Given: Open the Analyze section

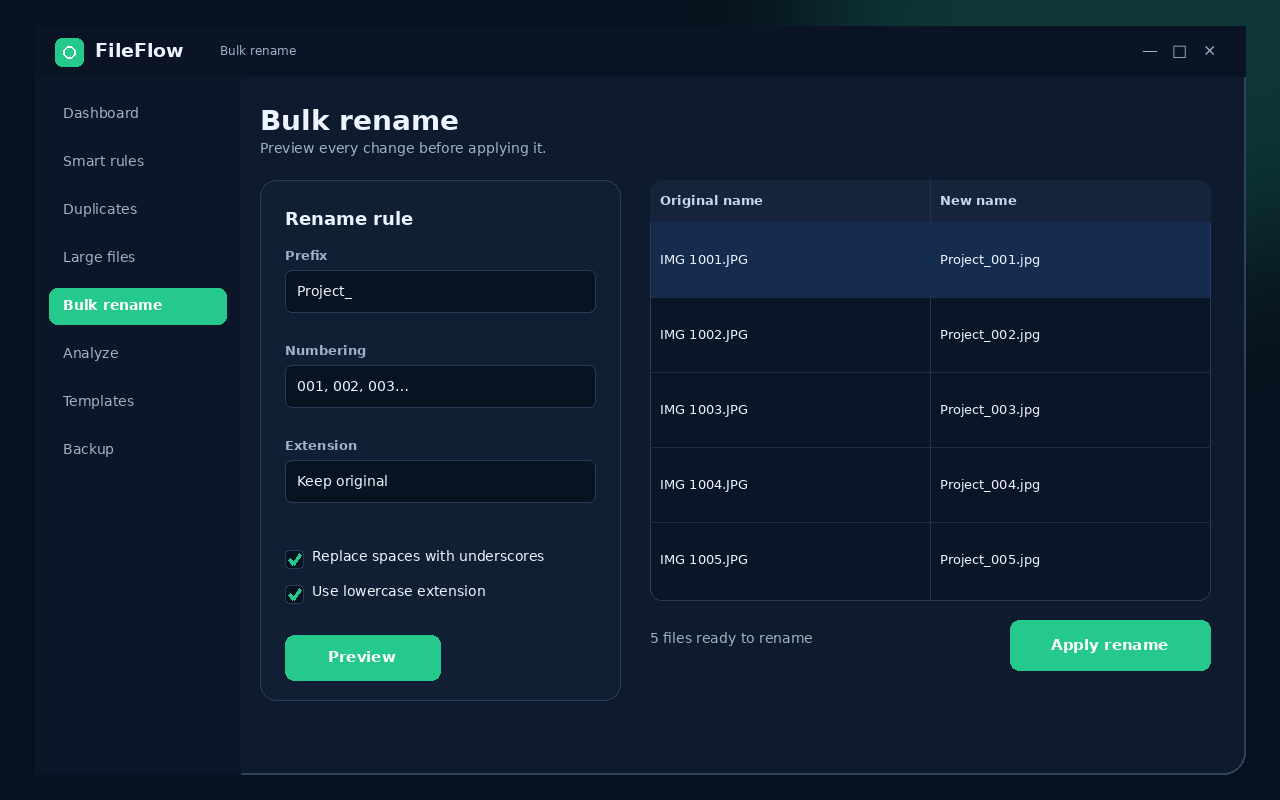Looking at the screenshot, I should tap(138, 353).
